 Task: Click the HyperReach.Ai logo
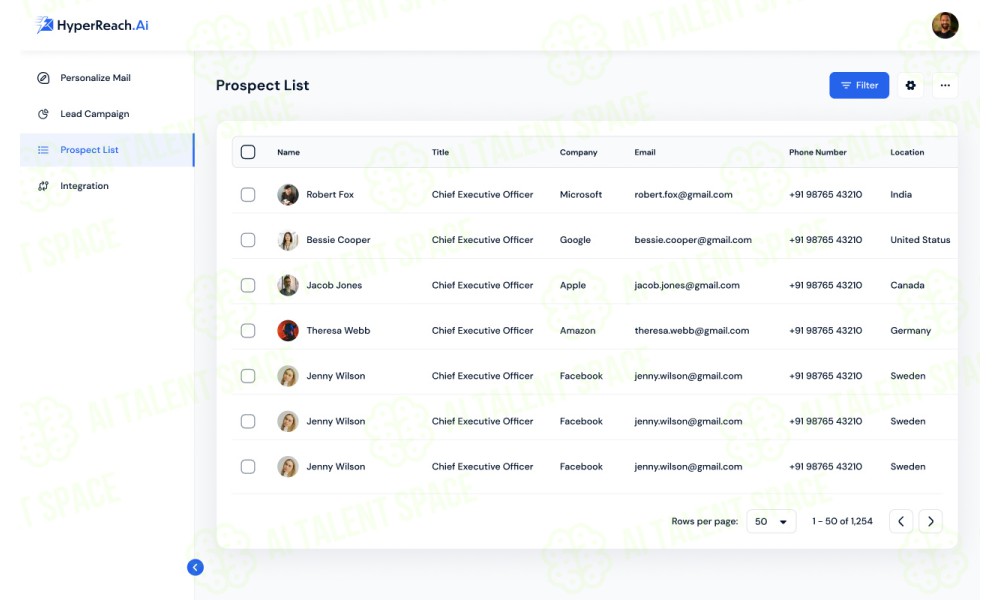point(92,25)
